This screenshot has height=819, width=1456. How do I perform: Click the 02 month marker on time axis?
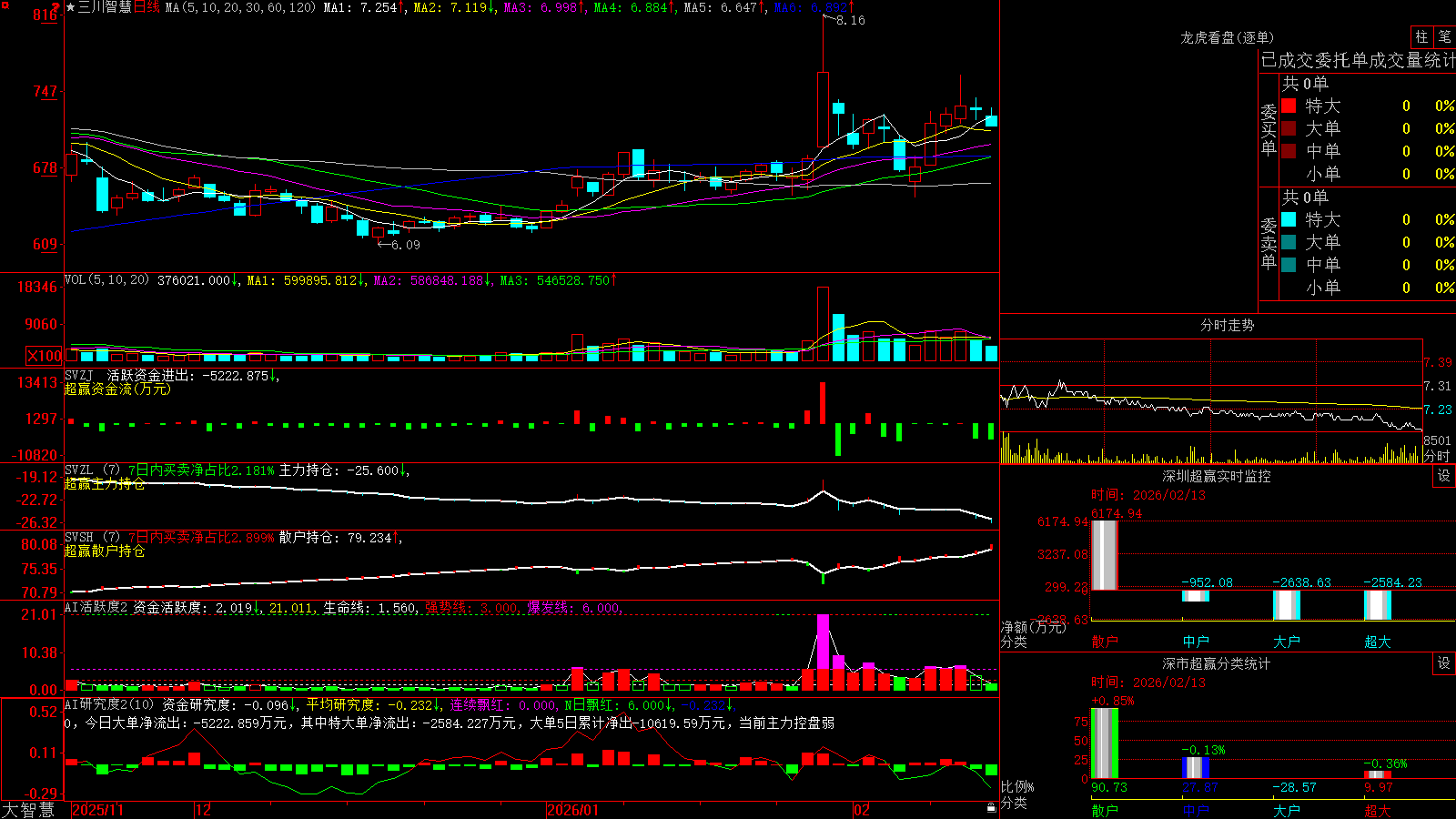tap(862, 810)
